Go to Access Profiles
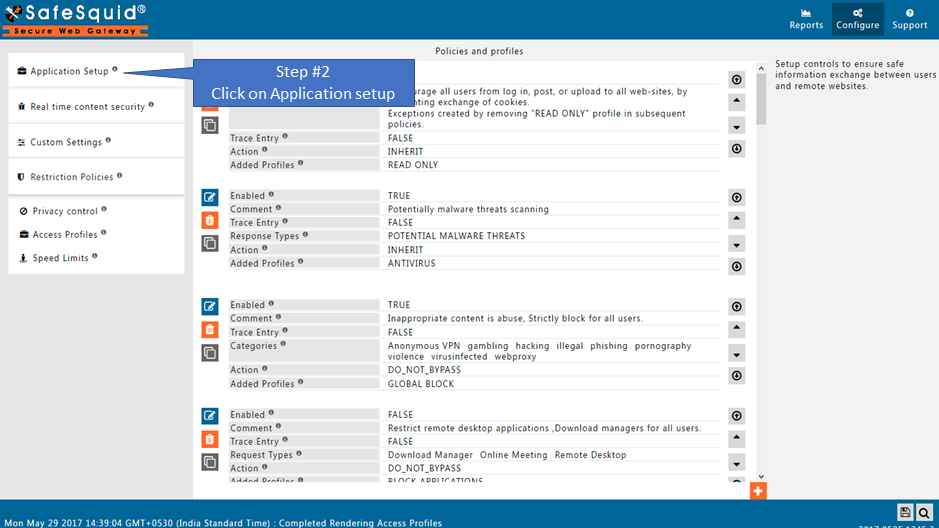The height and width of the screenshot is (528, 939). [65, 234]
